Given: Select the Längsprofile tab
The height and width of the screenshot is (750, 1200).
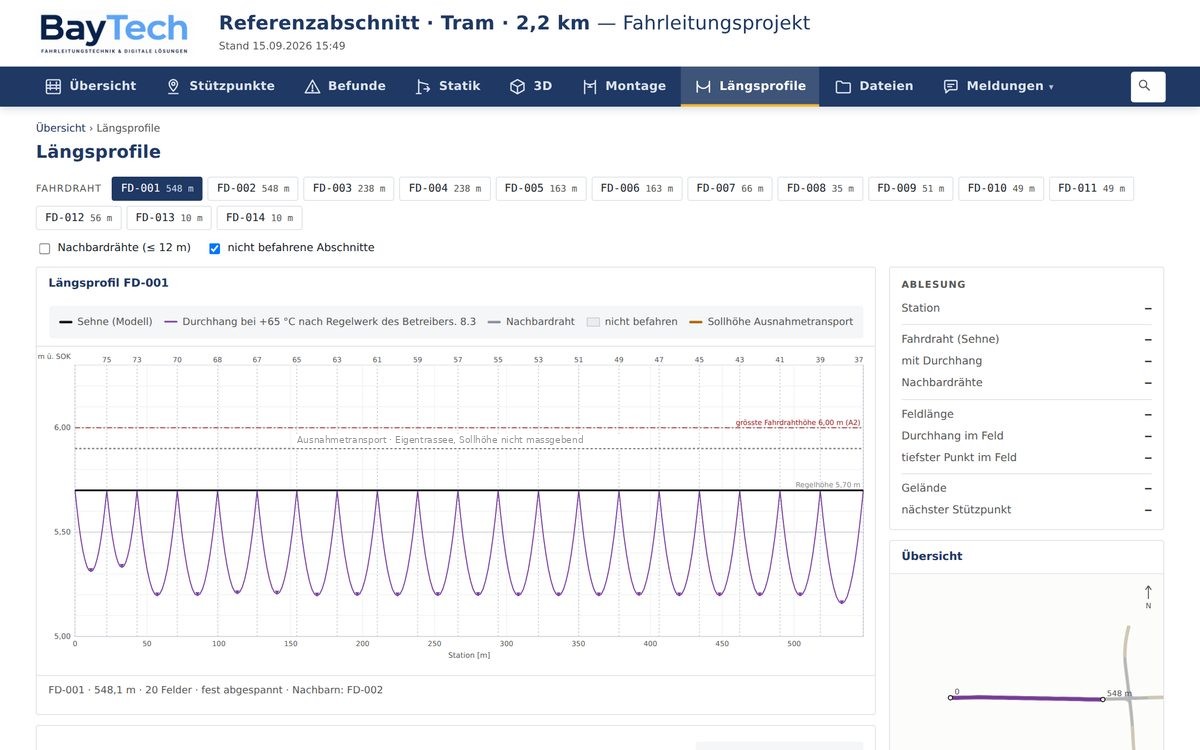Looking at the screenshot, I should pyautogui.click(x=750, y=86).
